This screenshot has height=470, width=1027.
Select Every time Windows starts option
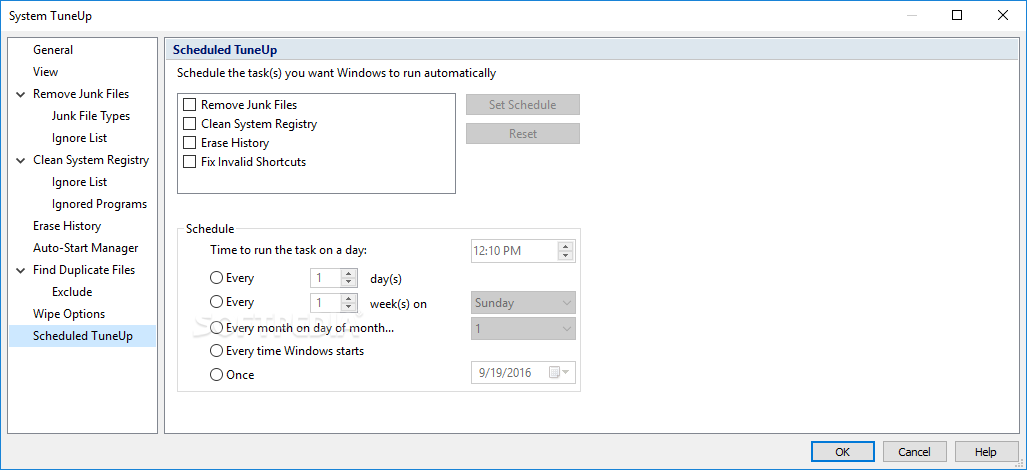tap(216, 351)
